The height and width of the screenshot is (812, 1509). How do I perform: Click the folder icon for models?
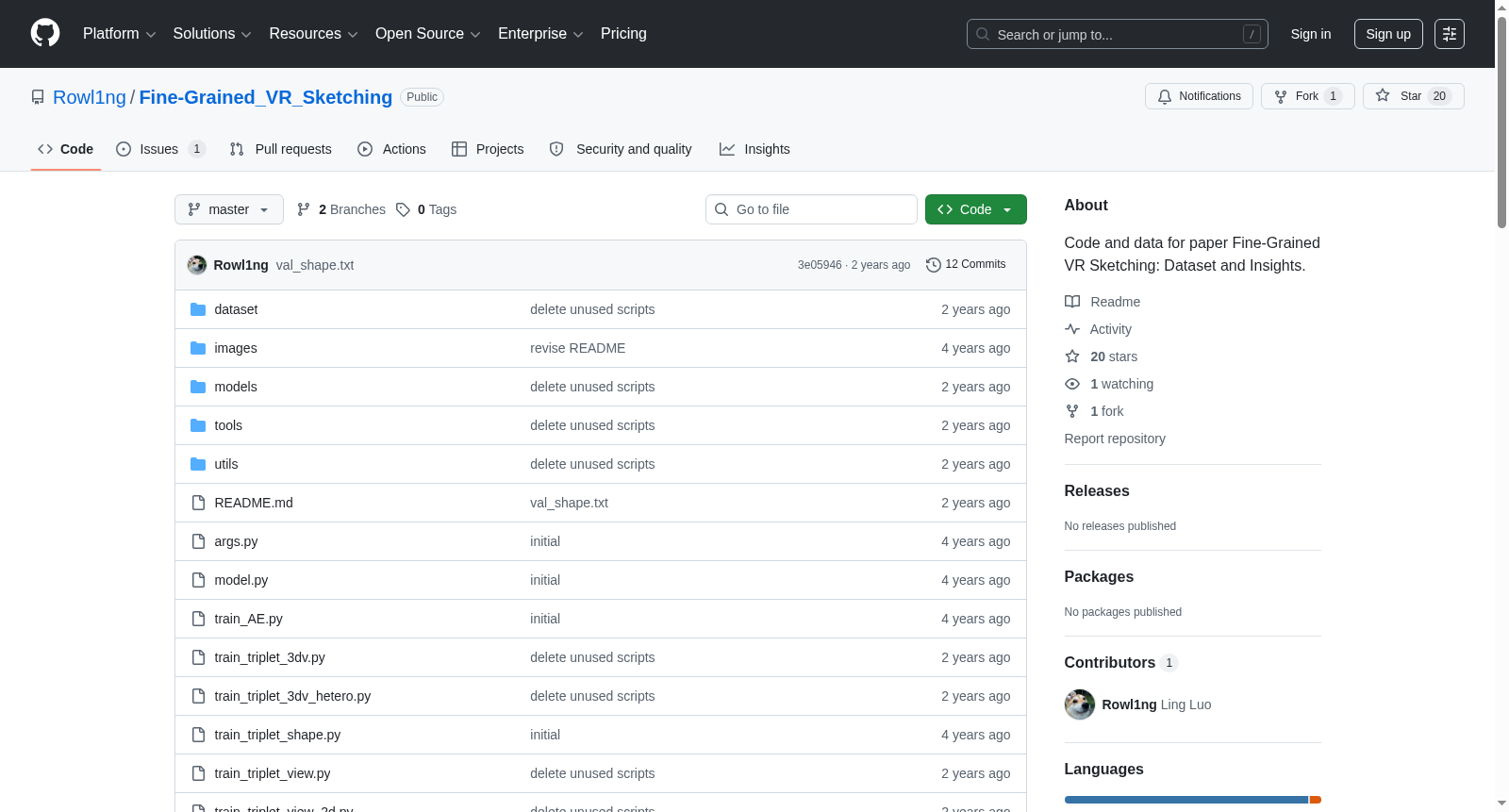tap(198, 387)
